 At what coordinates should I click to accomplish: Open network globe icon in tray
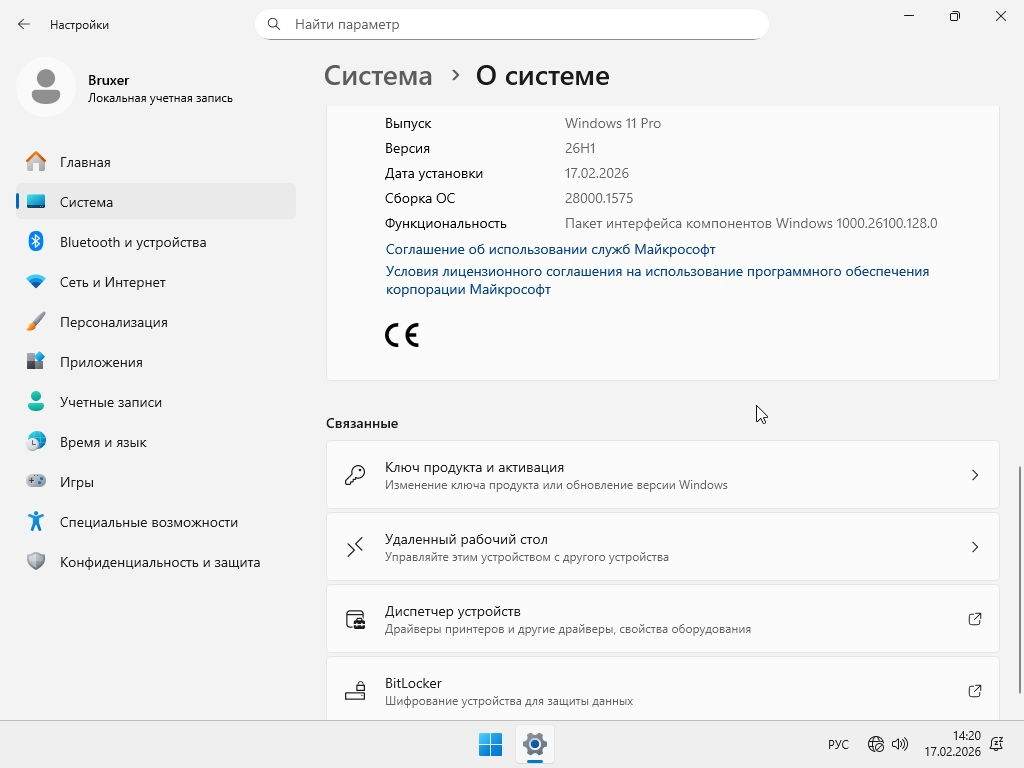(876, 744)
